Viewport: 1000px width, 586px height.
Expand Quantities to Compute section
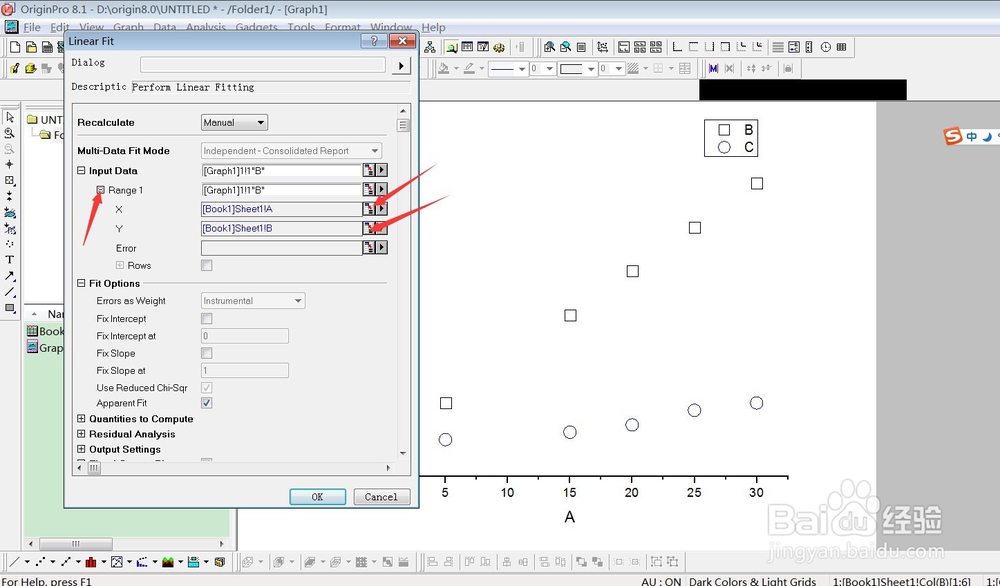click(81, 419)
